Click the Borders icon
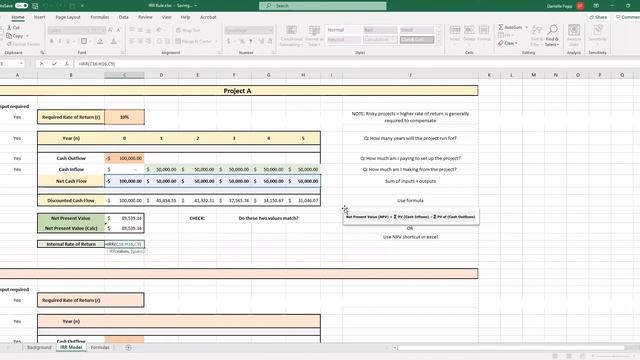 tap(84, 41)
